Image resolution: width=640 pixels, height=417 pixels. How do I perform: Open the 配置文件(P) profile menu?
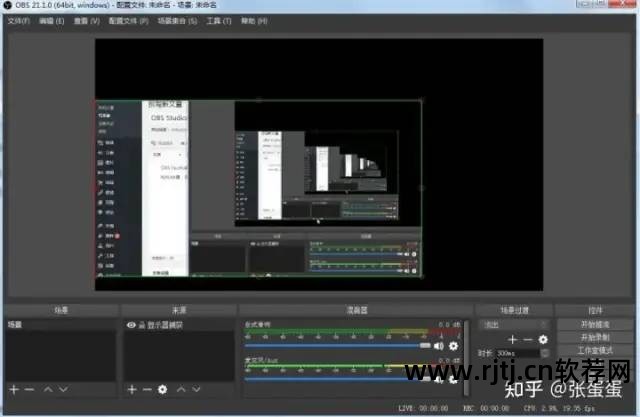click(129, 21)
